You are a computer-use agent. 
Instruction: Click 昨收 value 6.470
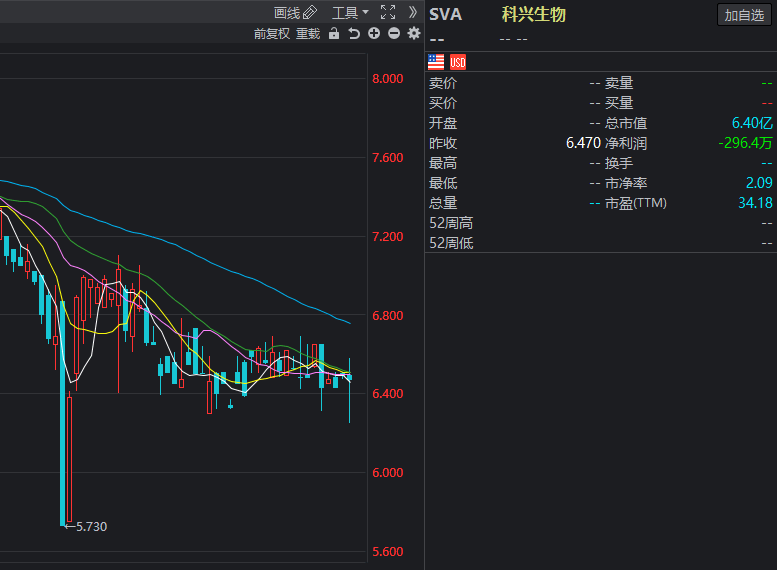click(x=583, y=143)
